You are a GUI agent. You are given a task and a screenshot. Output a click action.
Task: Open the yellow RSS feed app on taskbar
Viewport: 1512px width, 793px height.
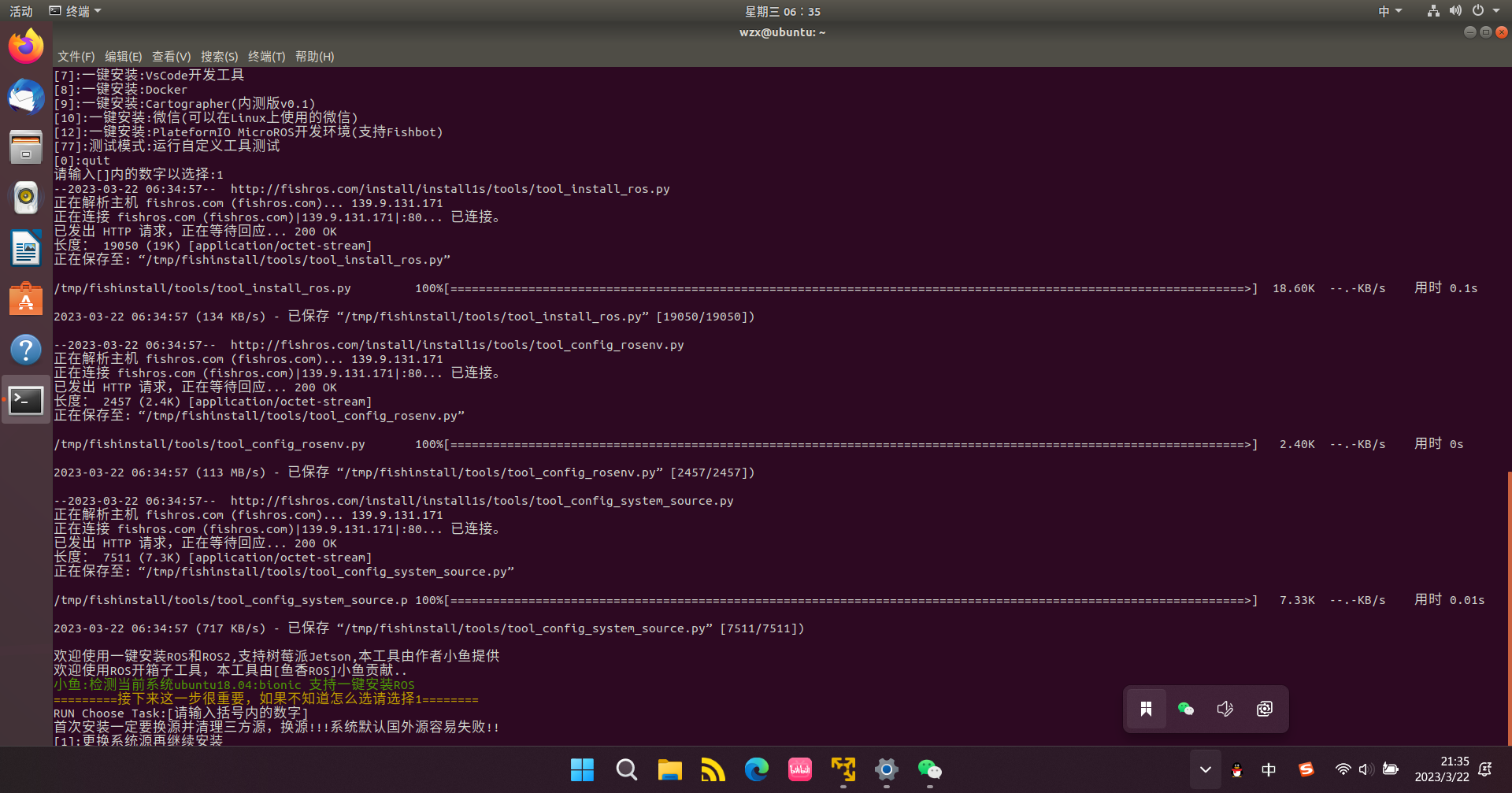pyautogui.click(x=713, y=769)
